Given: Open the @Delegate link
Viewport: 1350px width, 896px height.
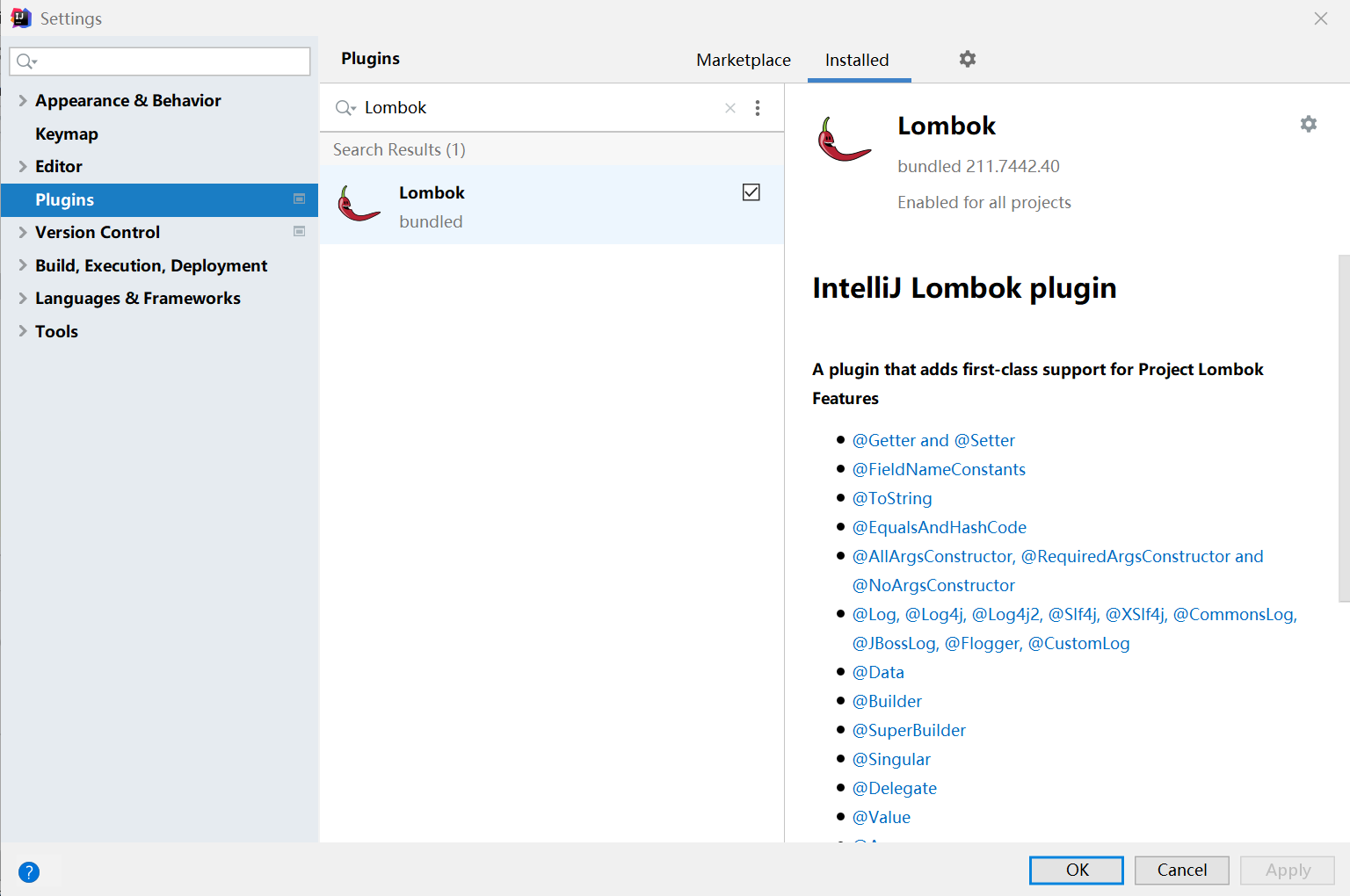Looking at the screenshot, I should point(895,788).
